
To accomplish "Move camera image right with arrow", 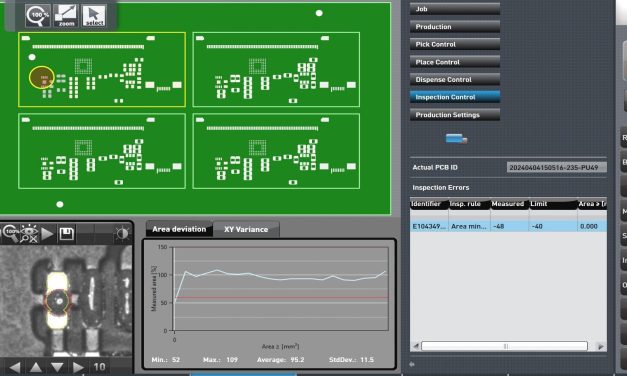I will tap(78, 367).
